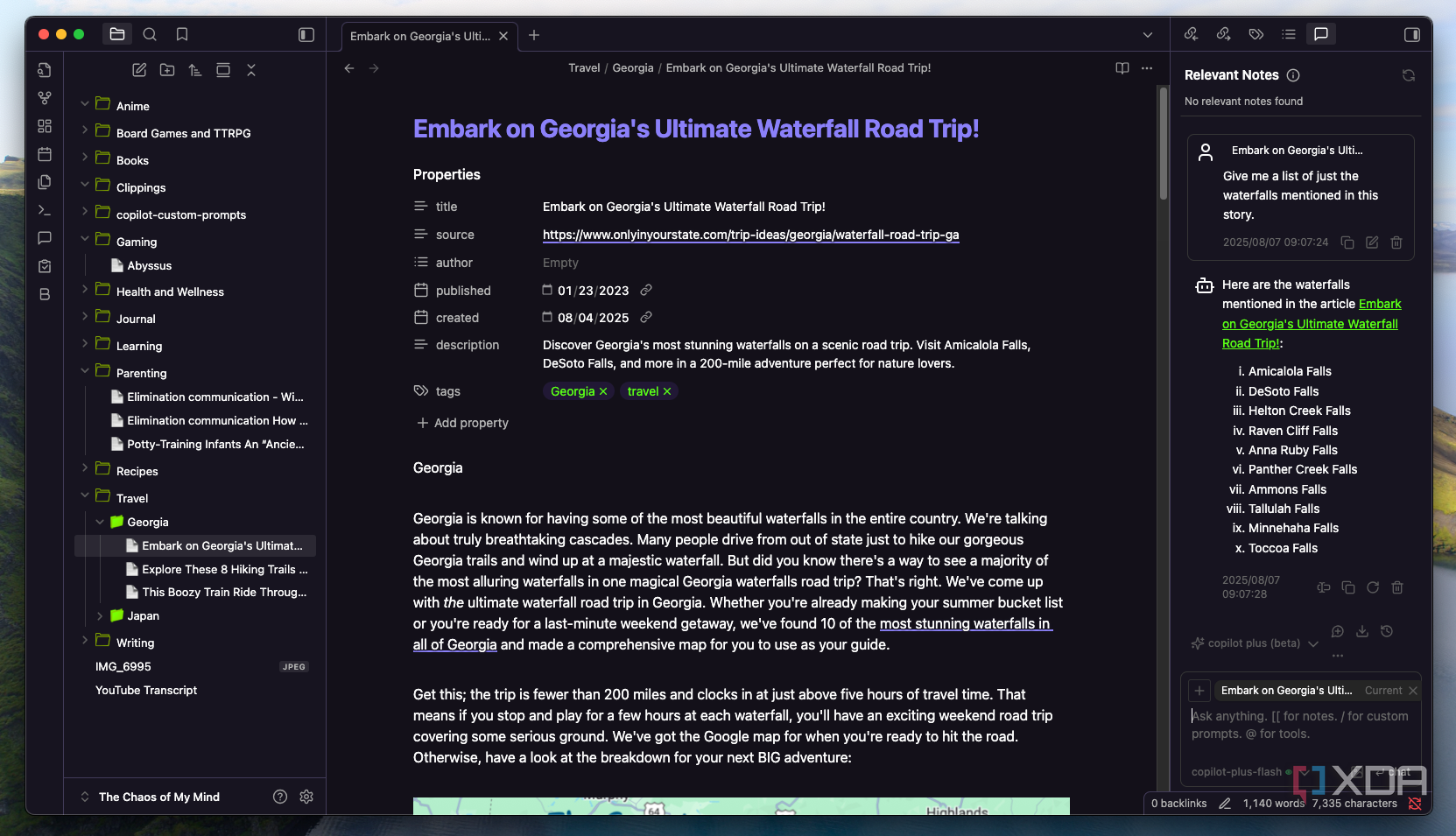Open the note's more options menu
1456x836 pixels.
pos(1147,68)
